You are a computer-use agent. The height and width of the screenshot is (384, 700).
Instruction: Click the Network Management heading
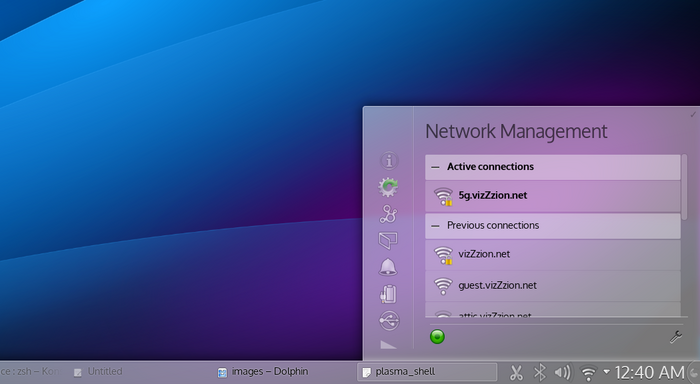point(516,131)
